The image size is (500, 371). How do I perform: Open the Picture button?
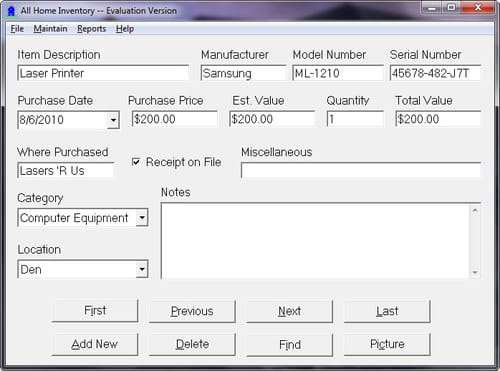pyautogui.click(x=387, y=344)
